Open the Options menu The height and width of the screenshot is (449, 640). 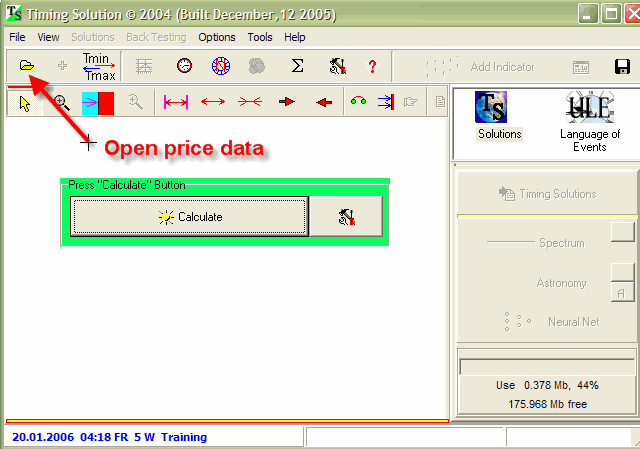[x=217, y=37]
